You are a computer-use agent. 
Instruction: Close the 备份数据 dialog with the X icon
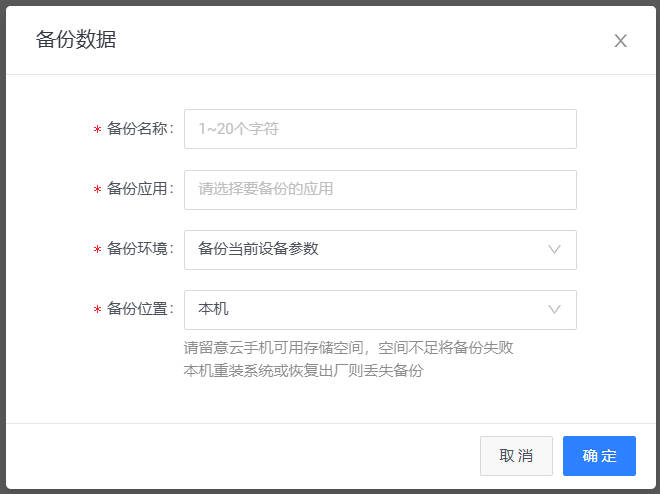click(x=620, y=41)
